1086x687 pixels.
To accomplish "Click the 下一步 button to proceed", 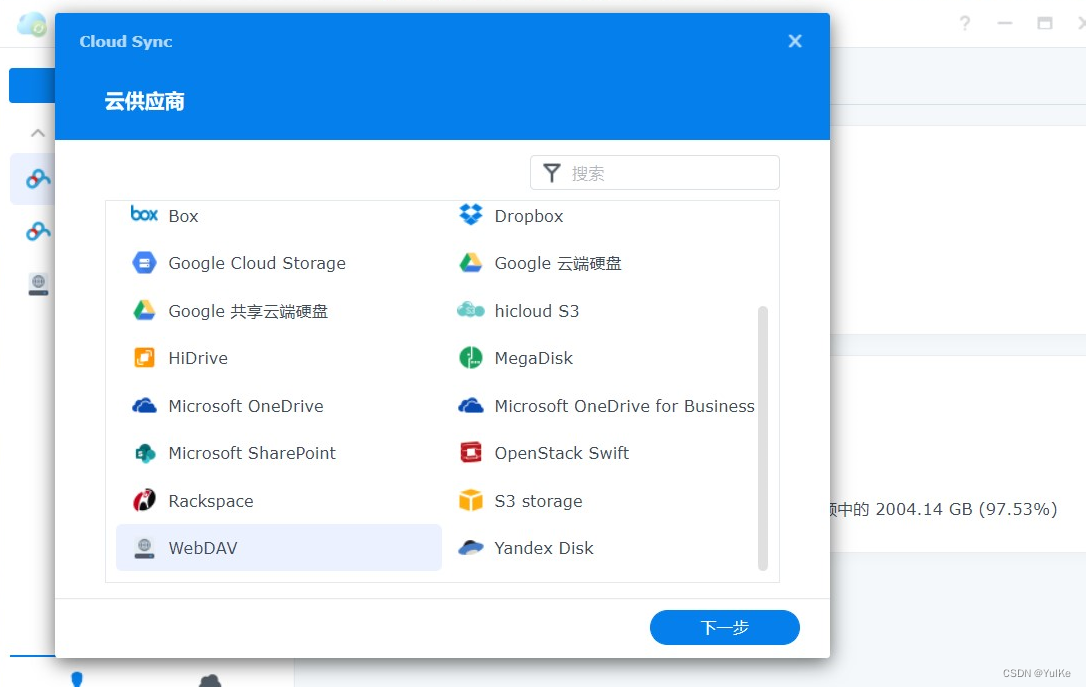I will (724, 627).
